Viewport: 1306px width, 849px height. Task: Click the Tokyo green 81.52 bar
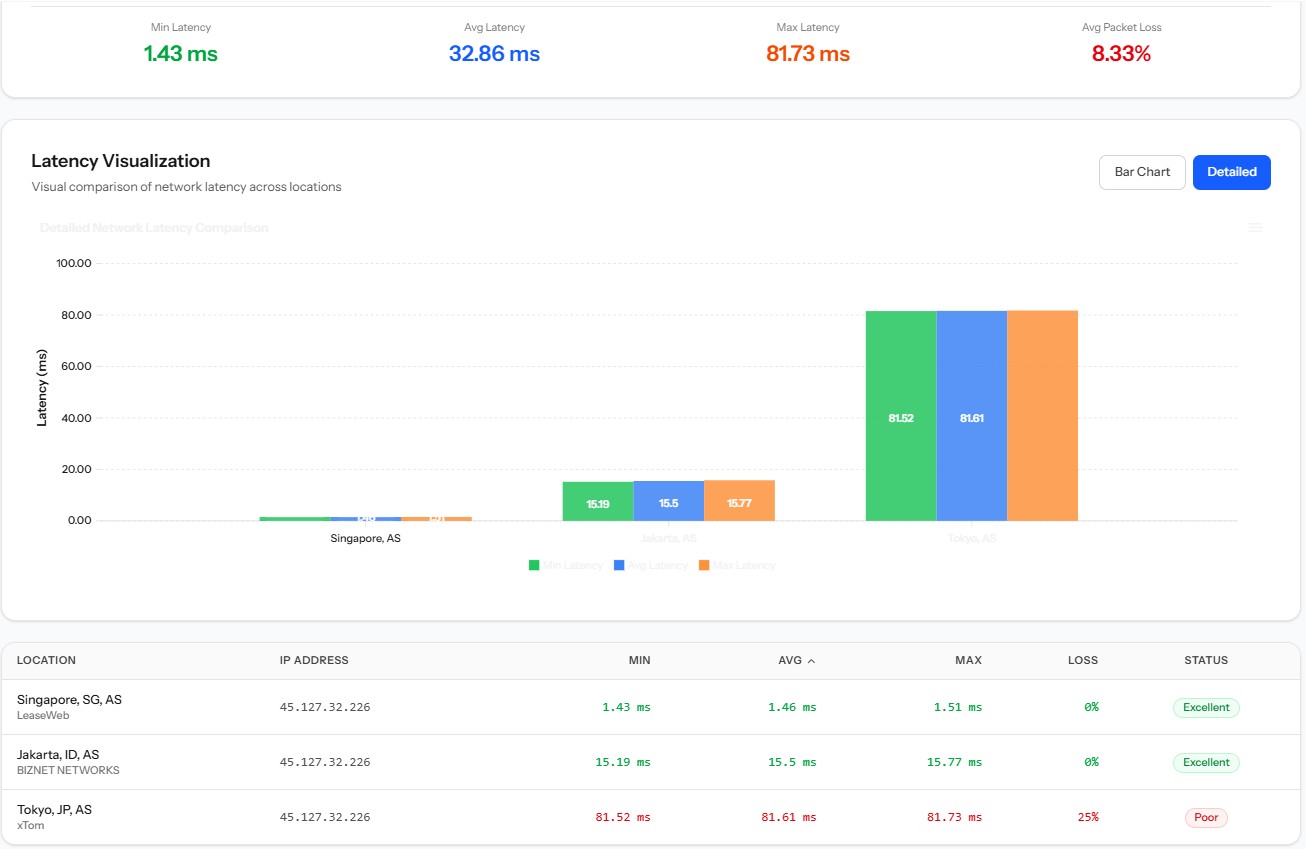pos(901,416)
